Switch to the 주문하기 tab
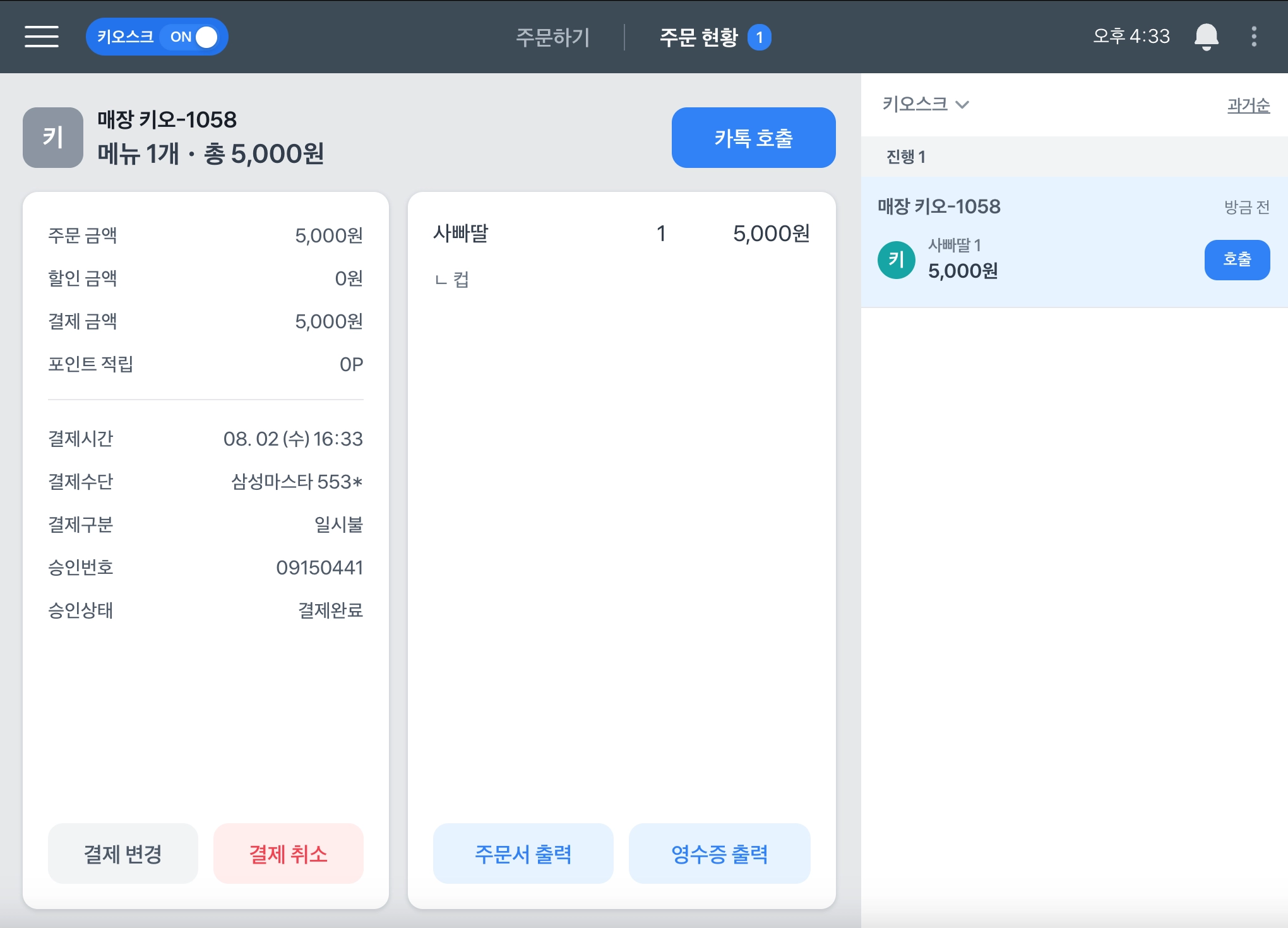 [552, 37]
